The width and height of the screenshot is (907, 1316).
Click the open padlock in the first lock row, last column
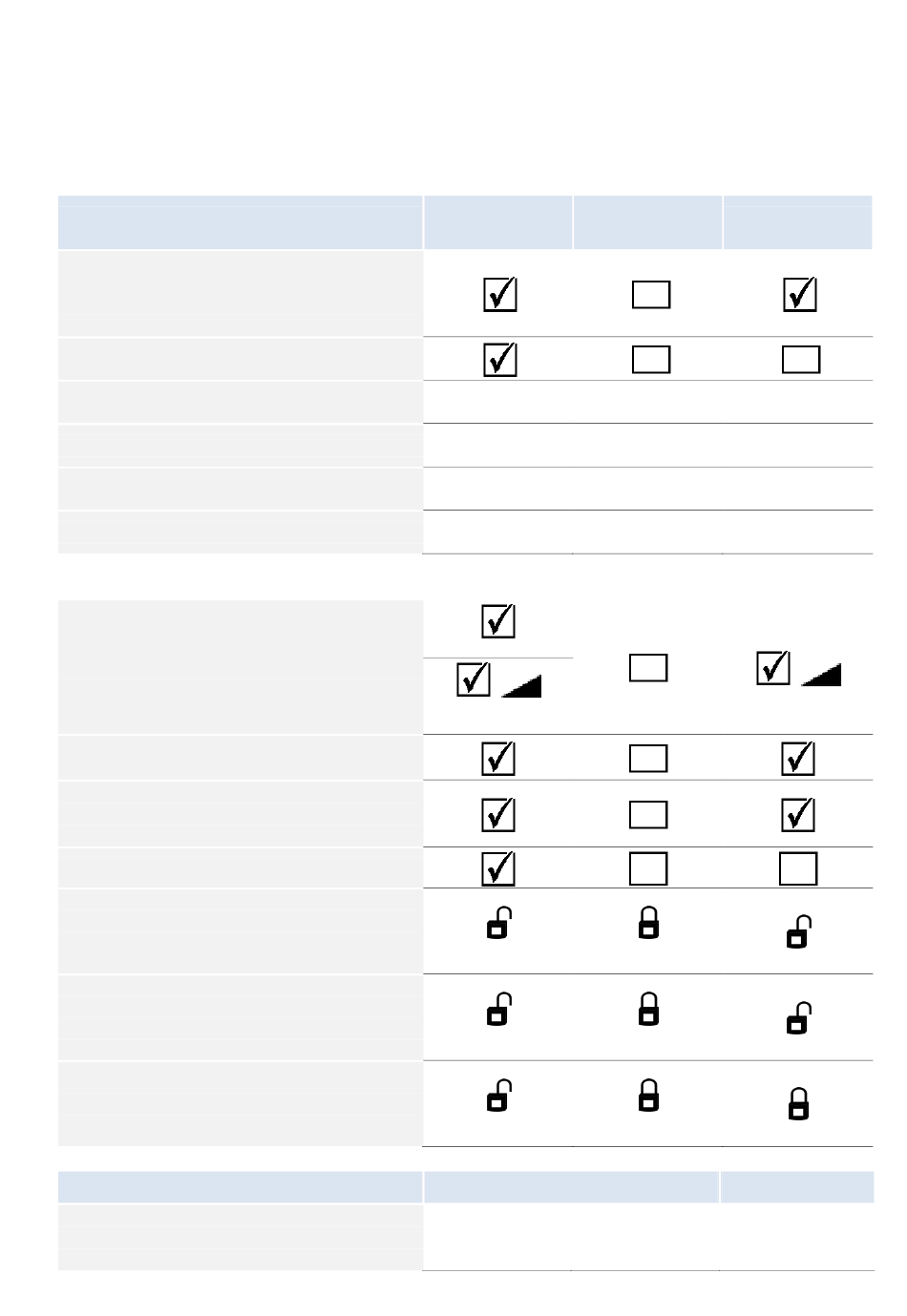798,932
